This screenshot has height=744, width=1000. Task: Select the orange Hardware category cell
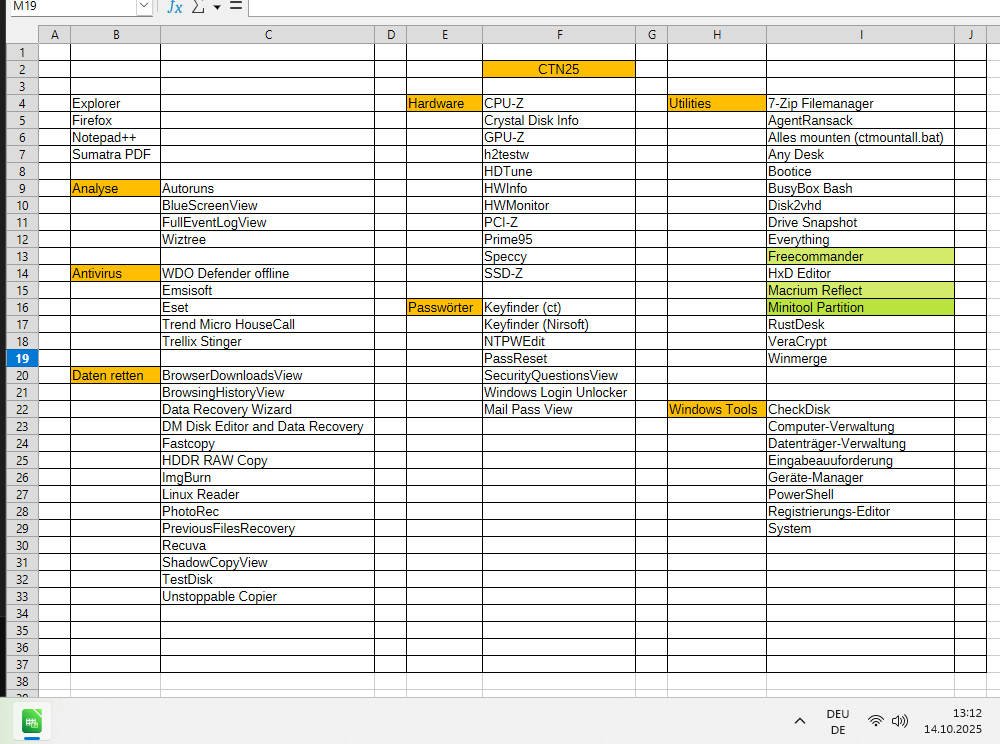[x=445, y=103]
